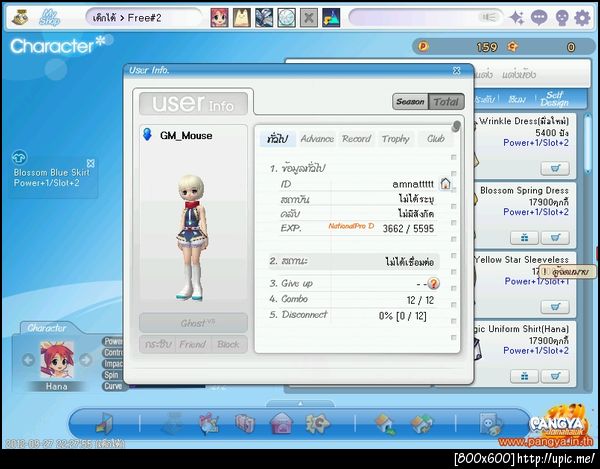Add Yellow Star Sleeveless to cart
Screen dimensions: 600x469
pyautogui.click(x=555, y=307)
